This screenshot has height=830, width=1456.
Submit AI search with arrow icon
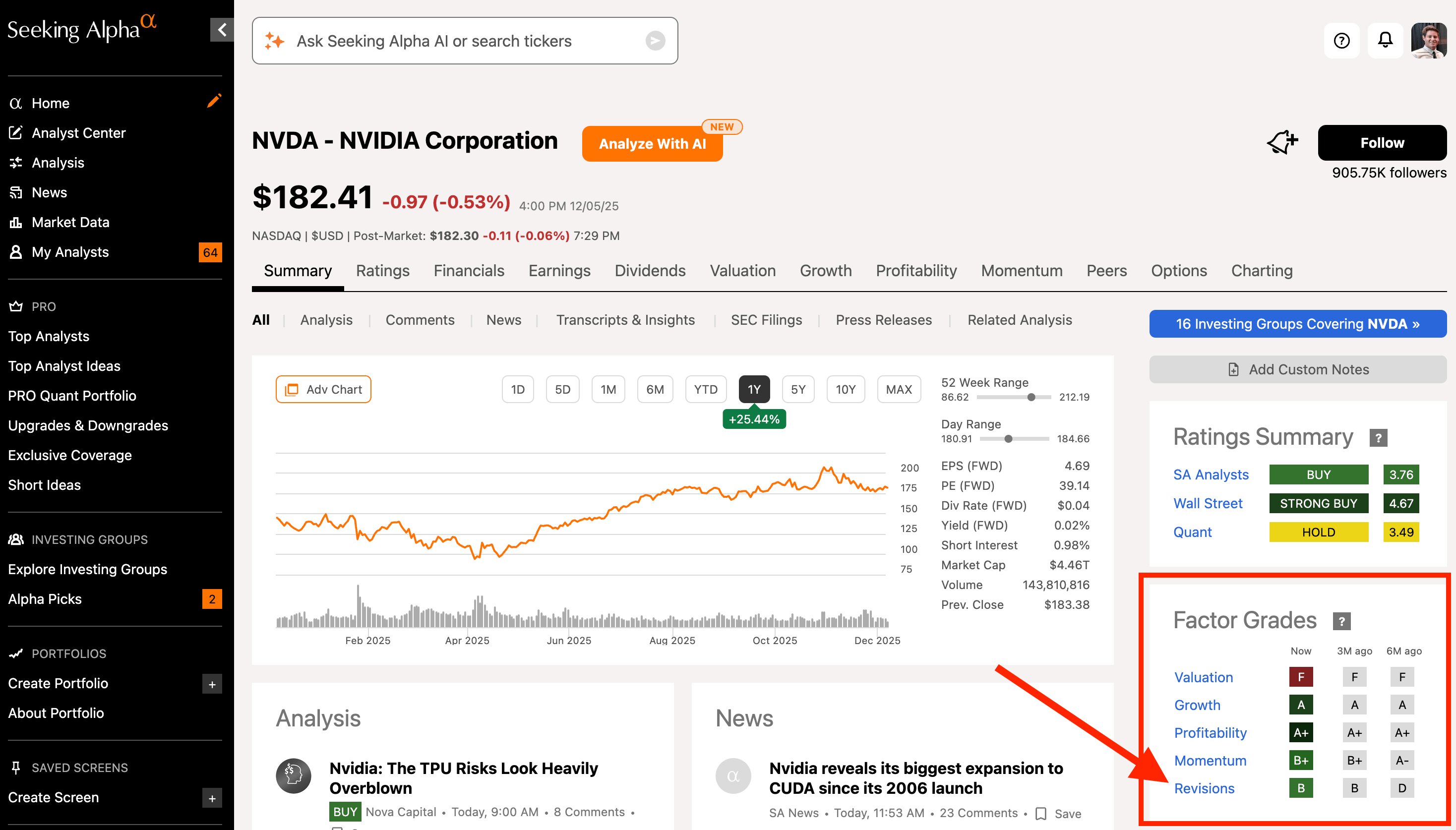(x=655, y=41)
